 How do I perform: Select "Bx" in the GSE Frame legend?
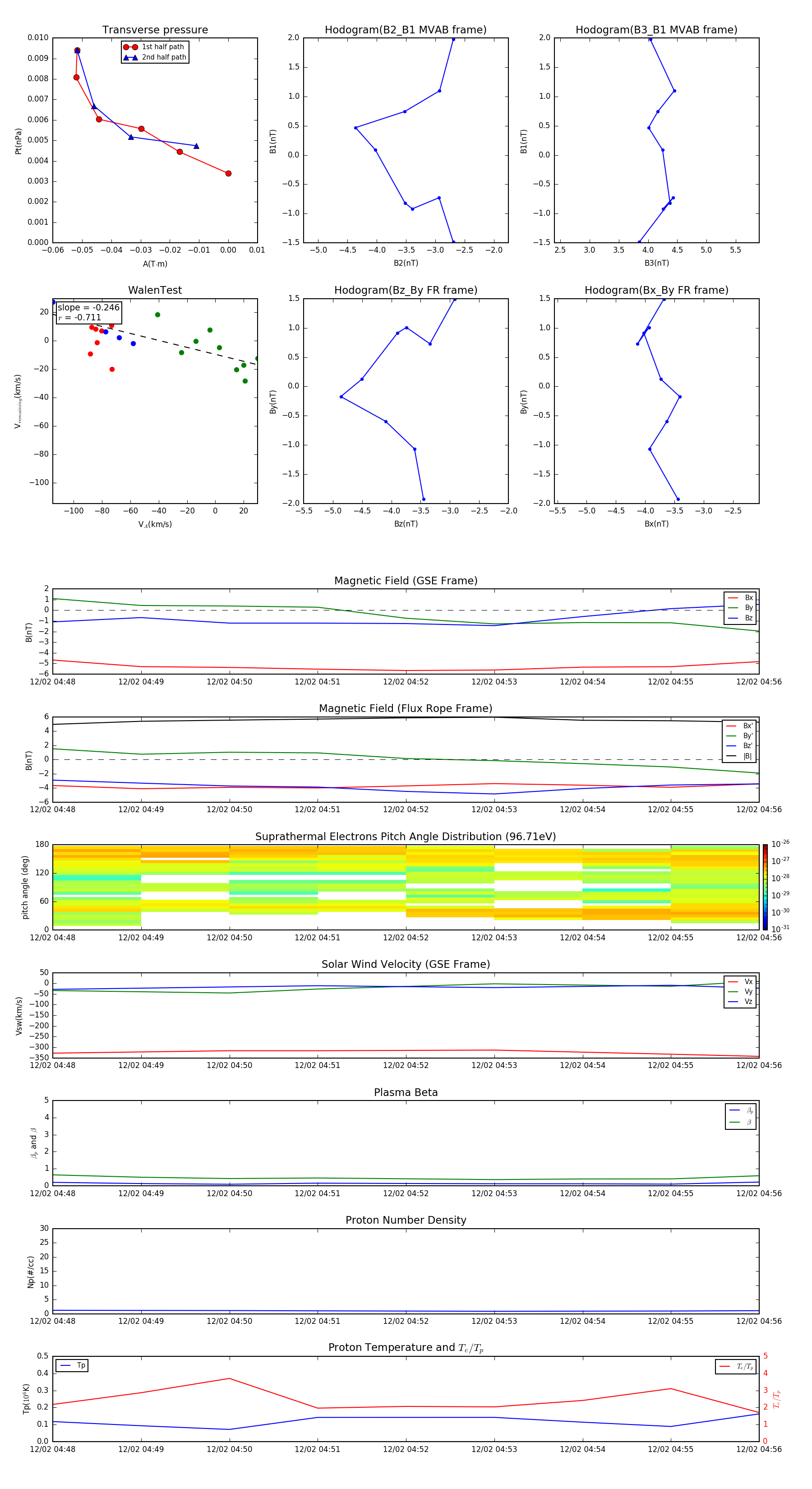tap(740, 598)
